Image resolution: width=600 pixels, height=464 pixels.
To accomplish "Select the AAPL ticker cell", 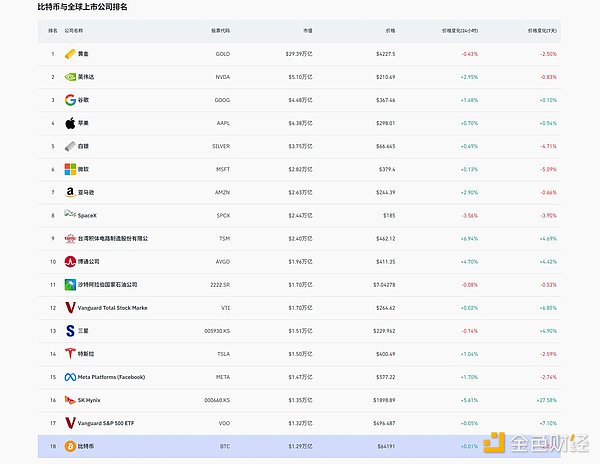I will tap(223, 123).
